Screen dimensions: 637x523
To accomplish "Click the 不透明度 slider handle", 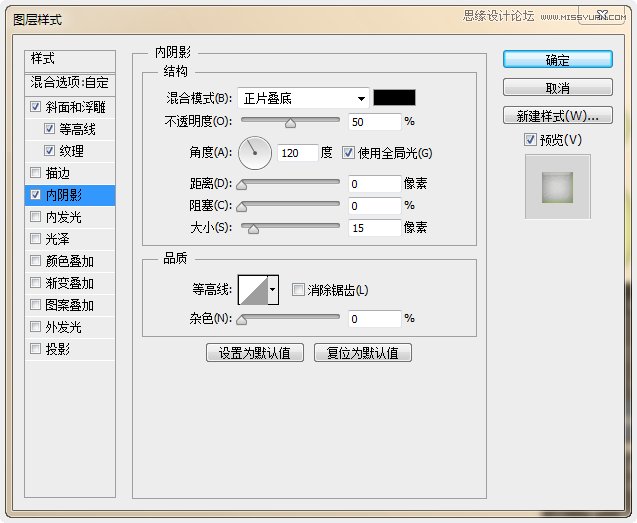I will (x=290, y=123).
